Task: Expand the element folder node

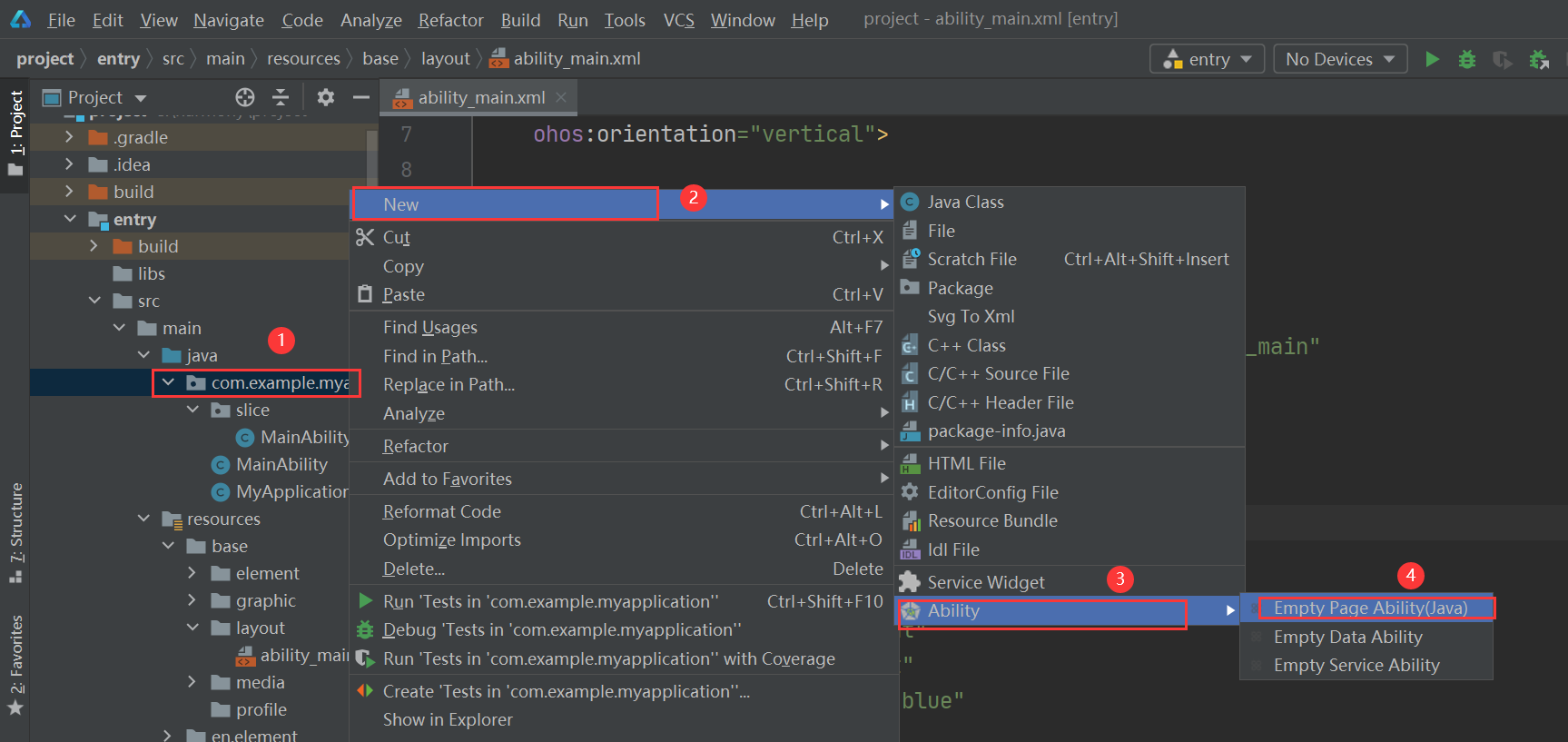Action: [x=192, y=573]
